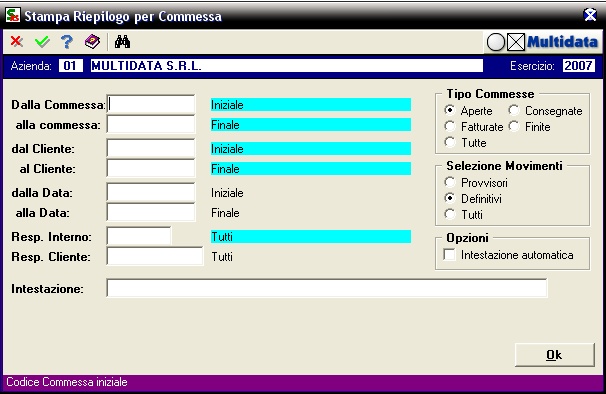606x394 pixels.
Task: Click the Intestazione: label
Action: 47,289
